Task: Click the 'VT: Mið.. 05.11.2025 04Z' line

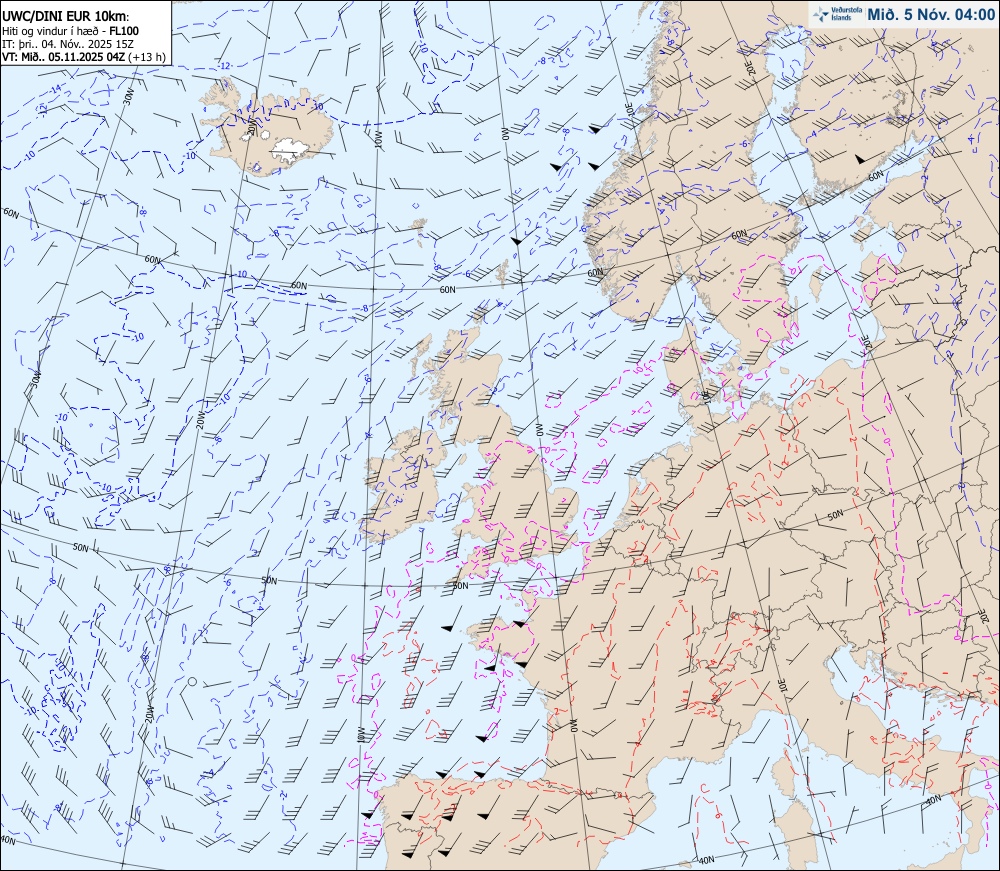Action: pyautogui.click(x=84, y=57)
